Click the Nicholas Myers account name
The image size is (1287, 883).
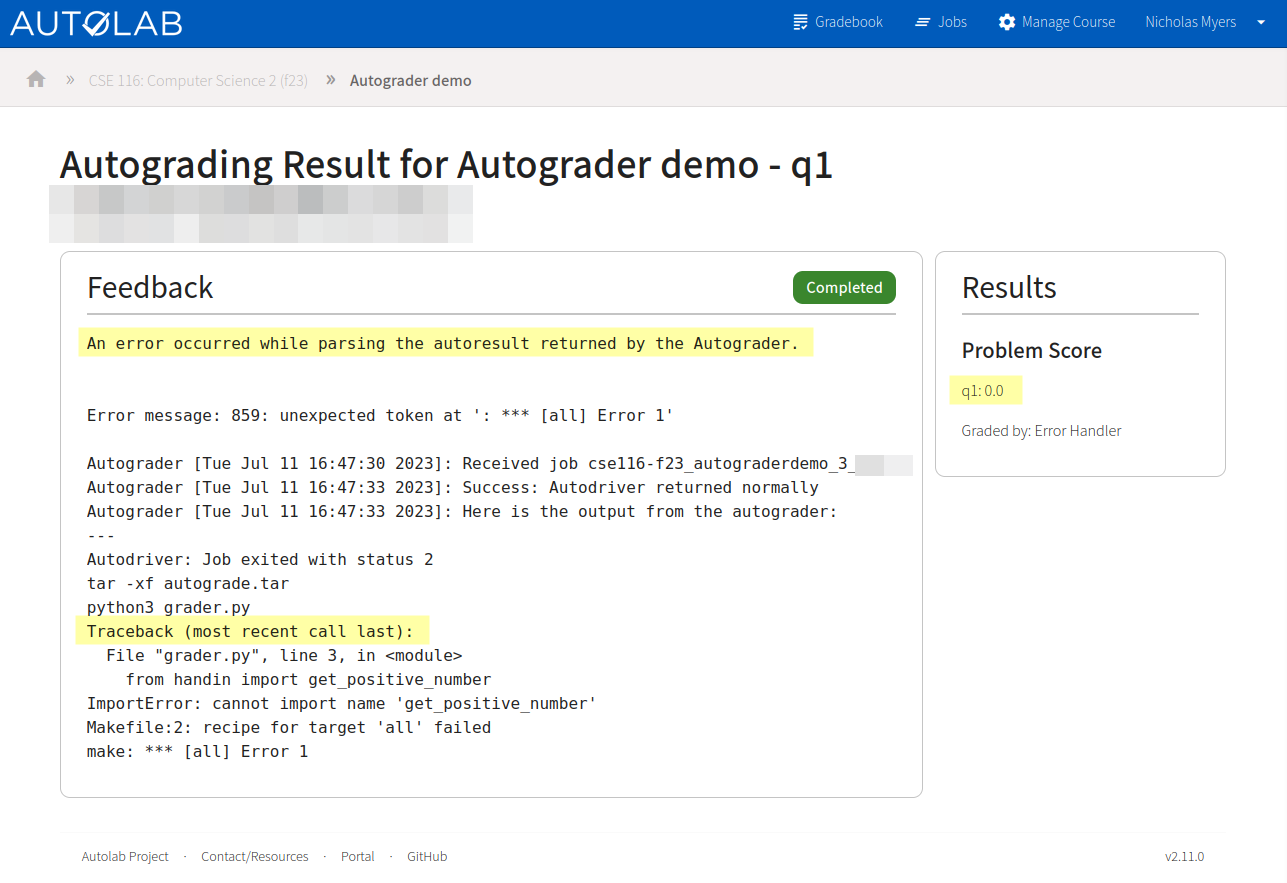(x=1190, y=22)
